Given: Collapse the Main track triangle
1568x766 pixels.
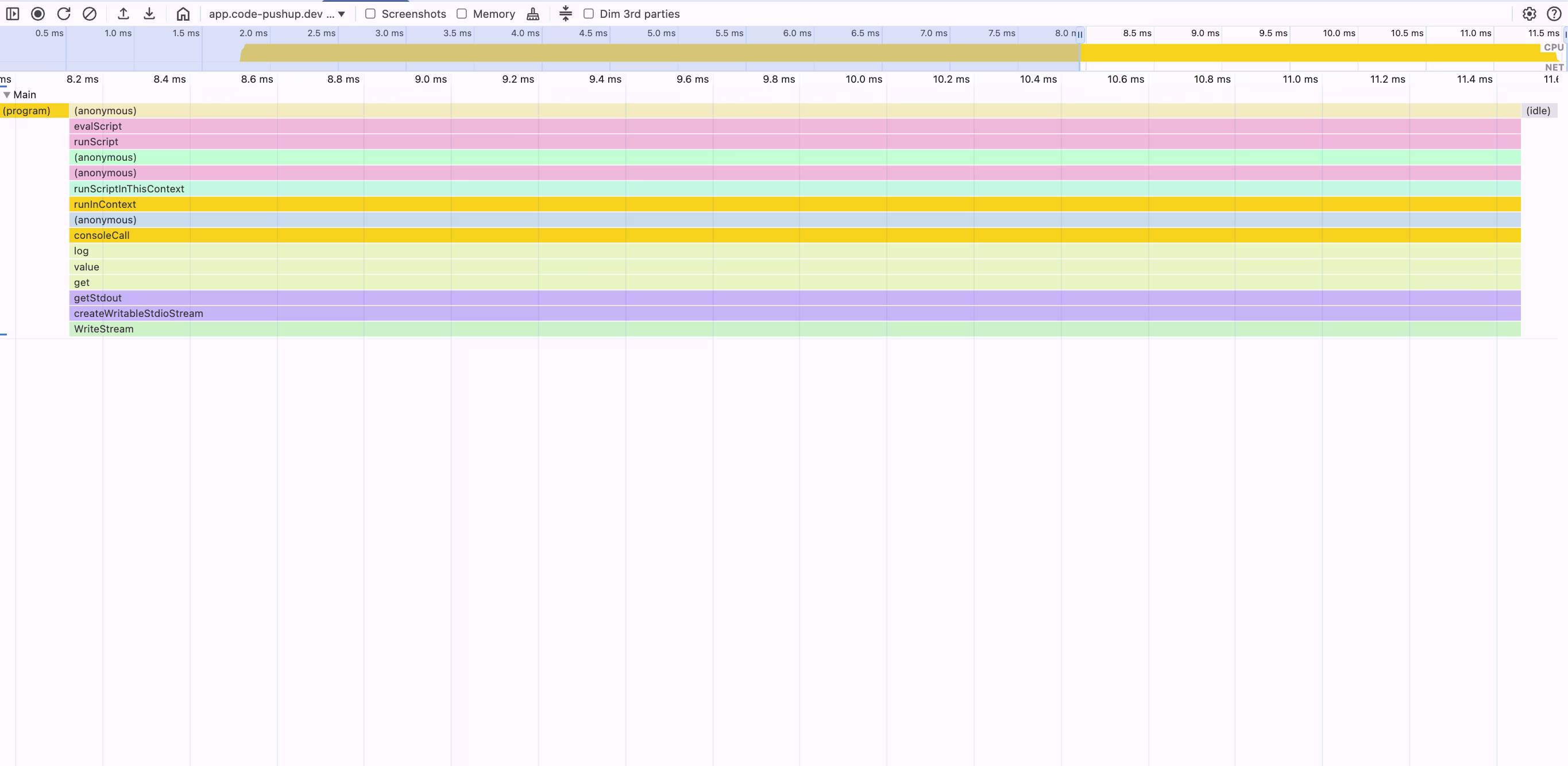Looking at the screenshot, I should tap(7, 95).
